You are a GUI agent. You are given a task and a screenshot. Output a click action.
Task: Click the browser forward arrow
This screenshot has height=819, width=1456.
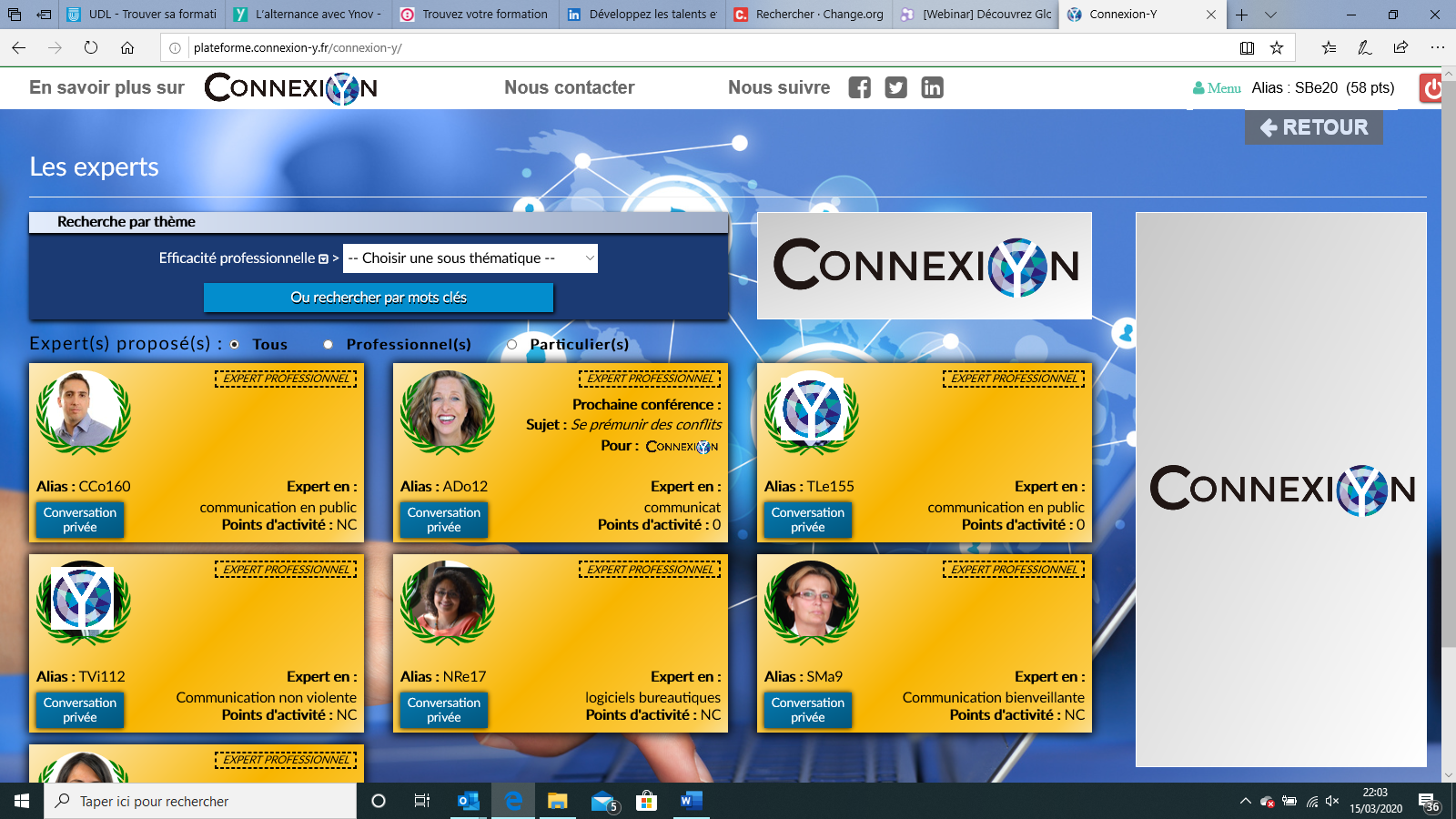tap(55, 47)
